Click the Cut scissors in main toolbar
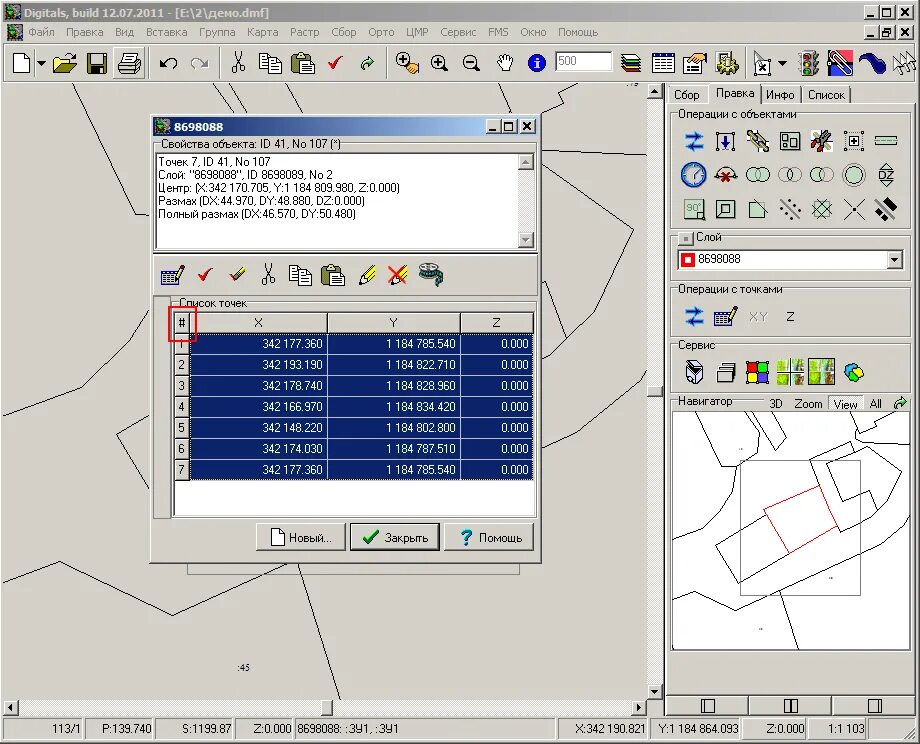The image size is (920, 744). 238,63
